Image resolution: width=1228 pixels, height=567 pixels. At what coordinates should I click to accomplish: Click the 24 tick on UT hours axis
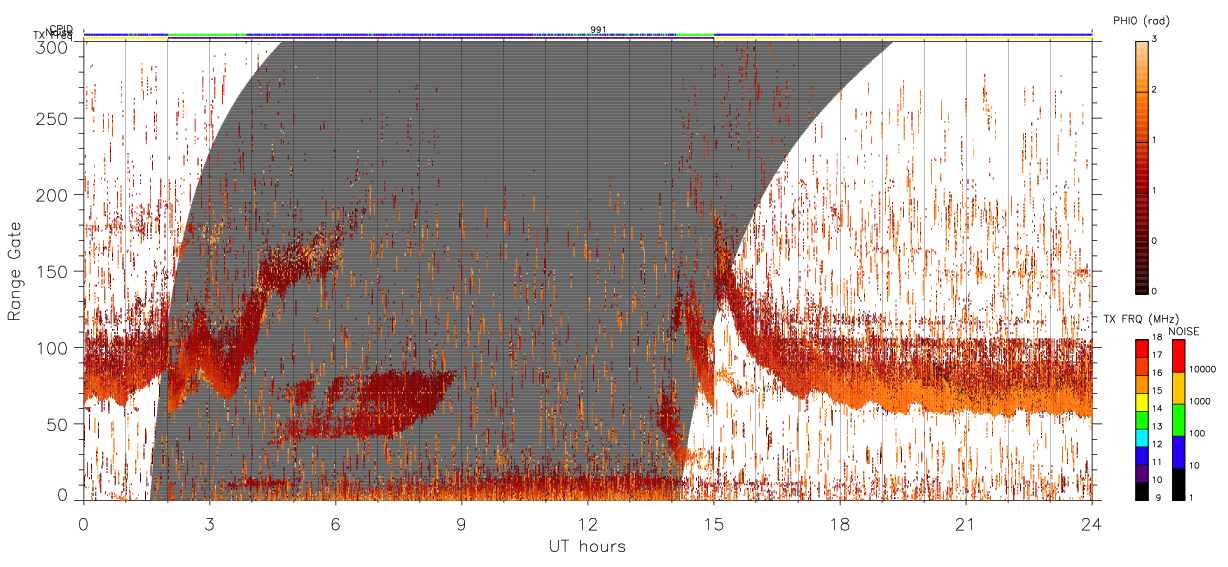[1092, 523]
